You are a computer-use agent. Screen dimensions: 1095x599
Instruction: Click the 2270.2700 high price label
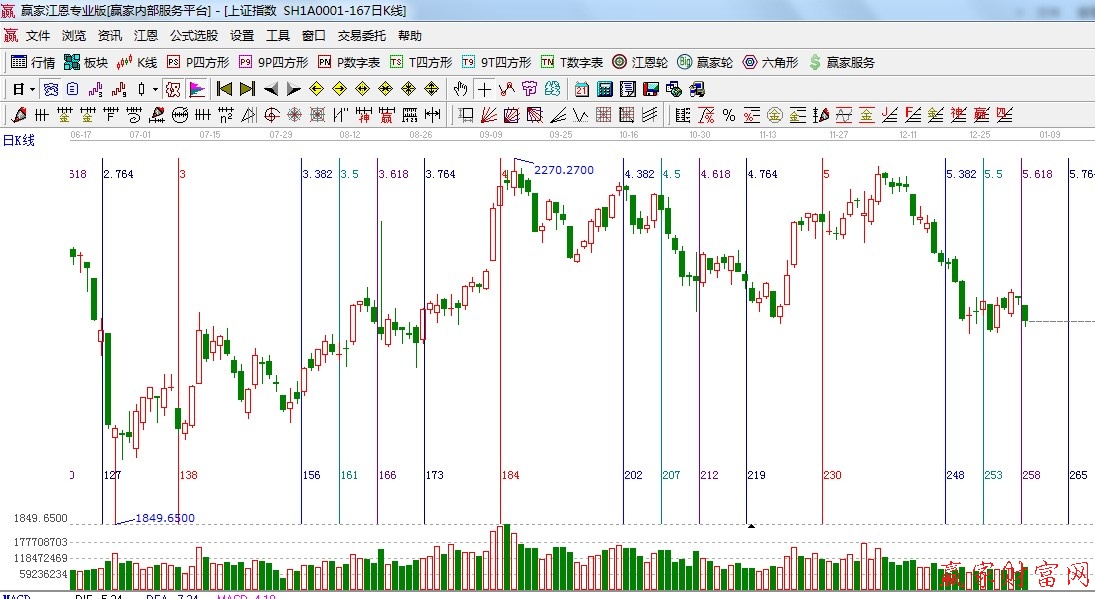563,170
